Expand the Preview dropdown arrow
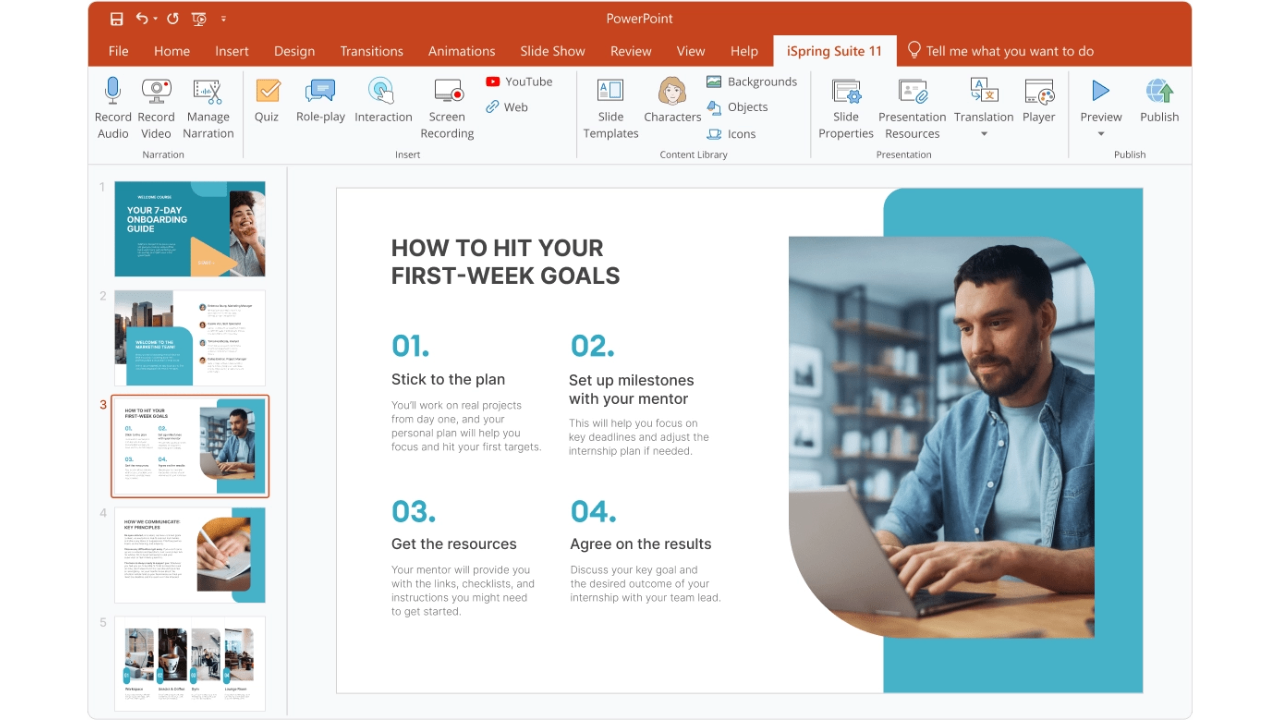The image size is (1280, 720). tap(1100, 131)
